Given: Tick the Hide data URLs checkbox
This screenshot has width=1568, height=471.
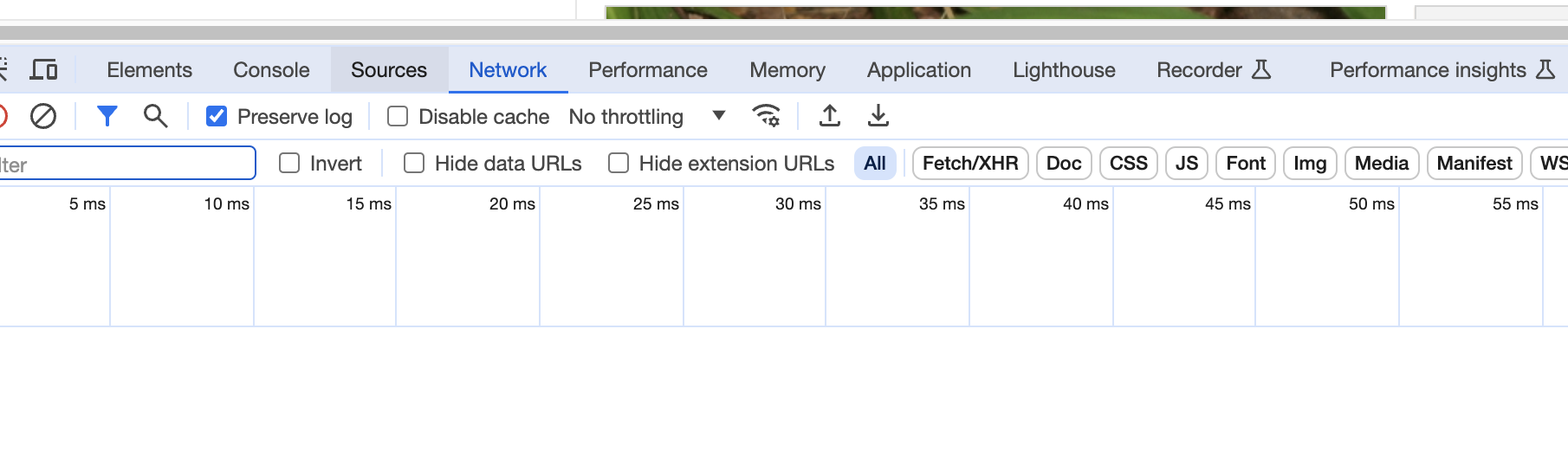Looking at the screenshot, I should click(414, 163).
